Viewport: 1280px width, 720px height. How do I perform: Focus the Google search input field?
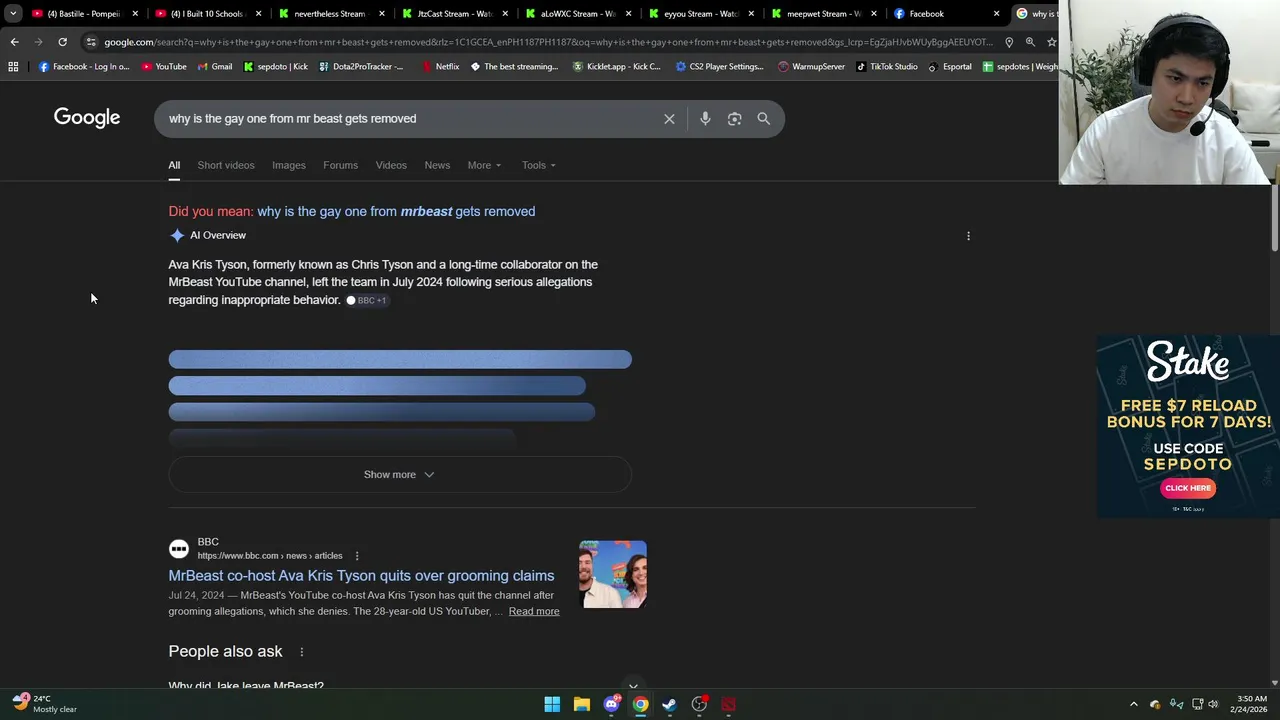point(410,119)
